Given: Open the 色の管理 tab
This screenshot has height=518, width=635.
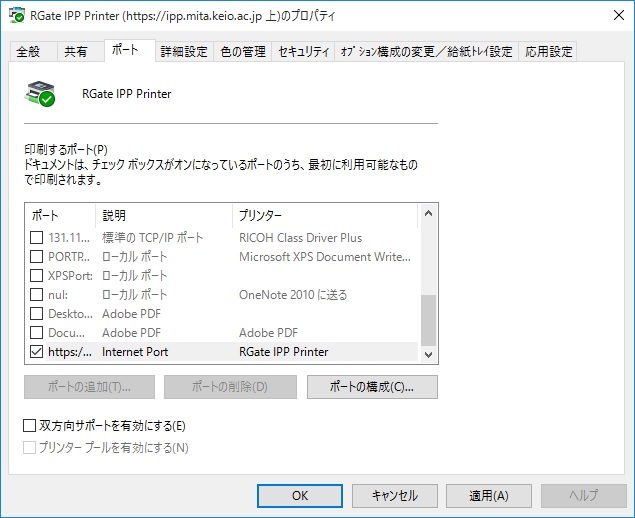Looking at the screenshot, I should tap(243, 52).
